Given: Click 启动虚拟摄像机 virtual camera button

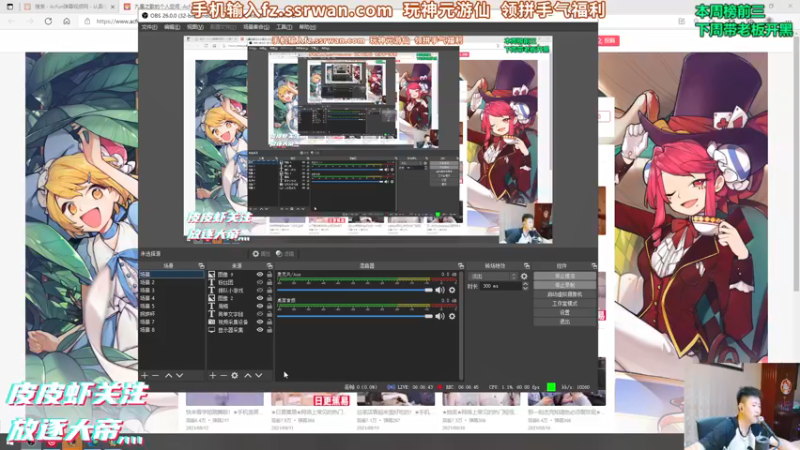Looking at the screenshot, I should (565, 294).
